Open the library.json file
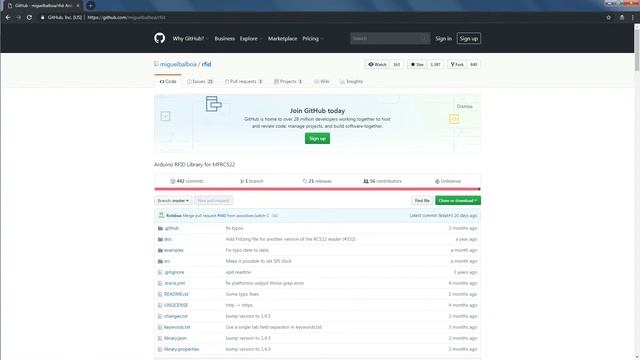 175,338
